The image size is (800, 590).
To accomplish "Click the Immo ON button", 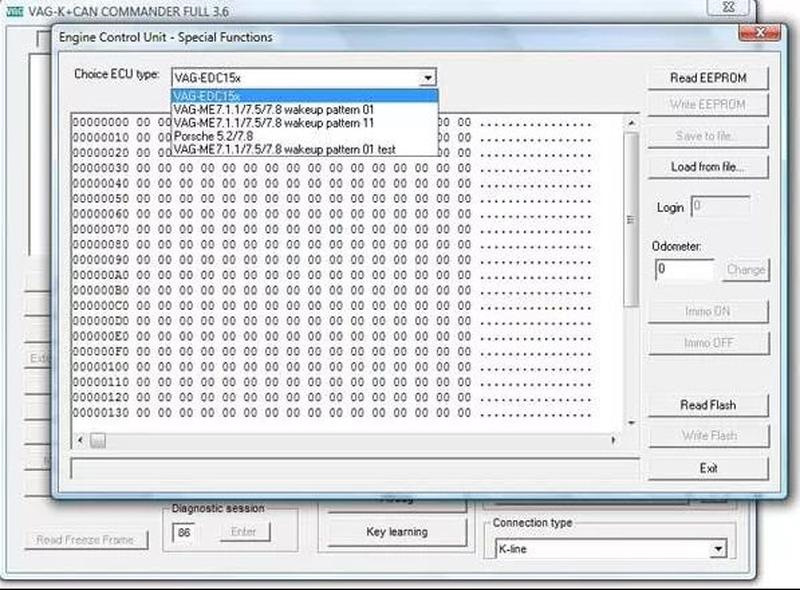I will click(708, 311).
